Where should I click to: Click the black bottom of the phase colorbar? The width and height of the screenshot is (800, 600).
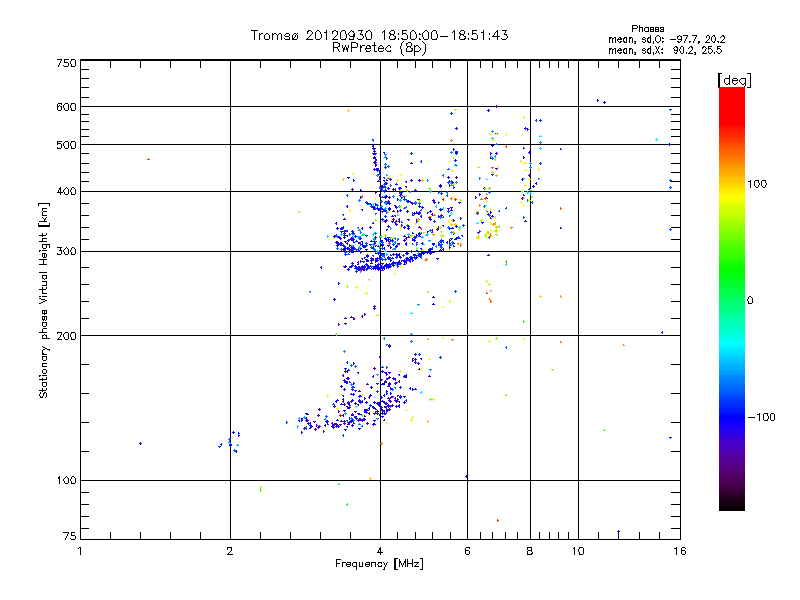pos(732,503)
